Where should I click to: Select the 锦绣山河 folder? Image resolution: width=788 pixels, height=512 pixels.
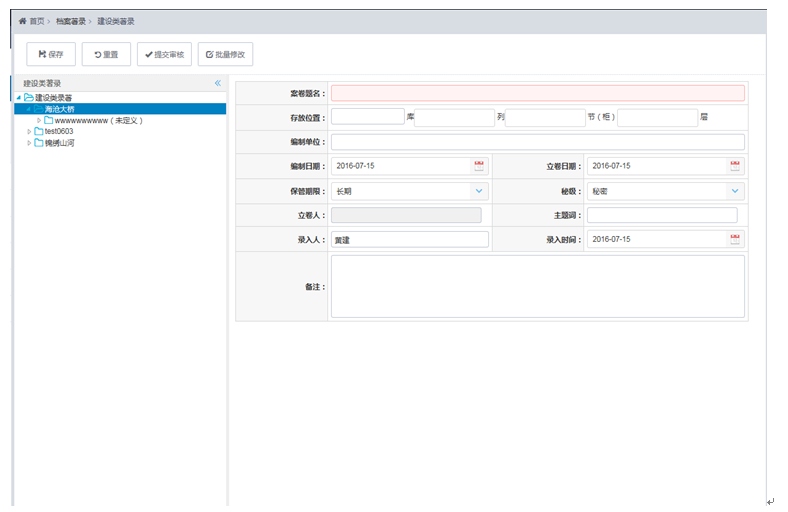click(59, 143)
